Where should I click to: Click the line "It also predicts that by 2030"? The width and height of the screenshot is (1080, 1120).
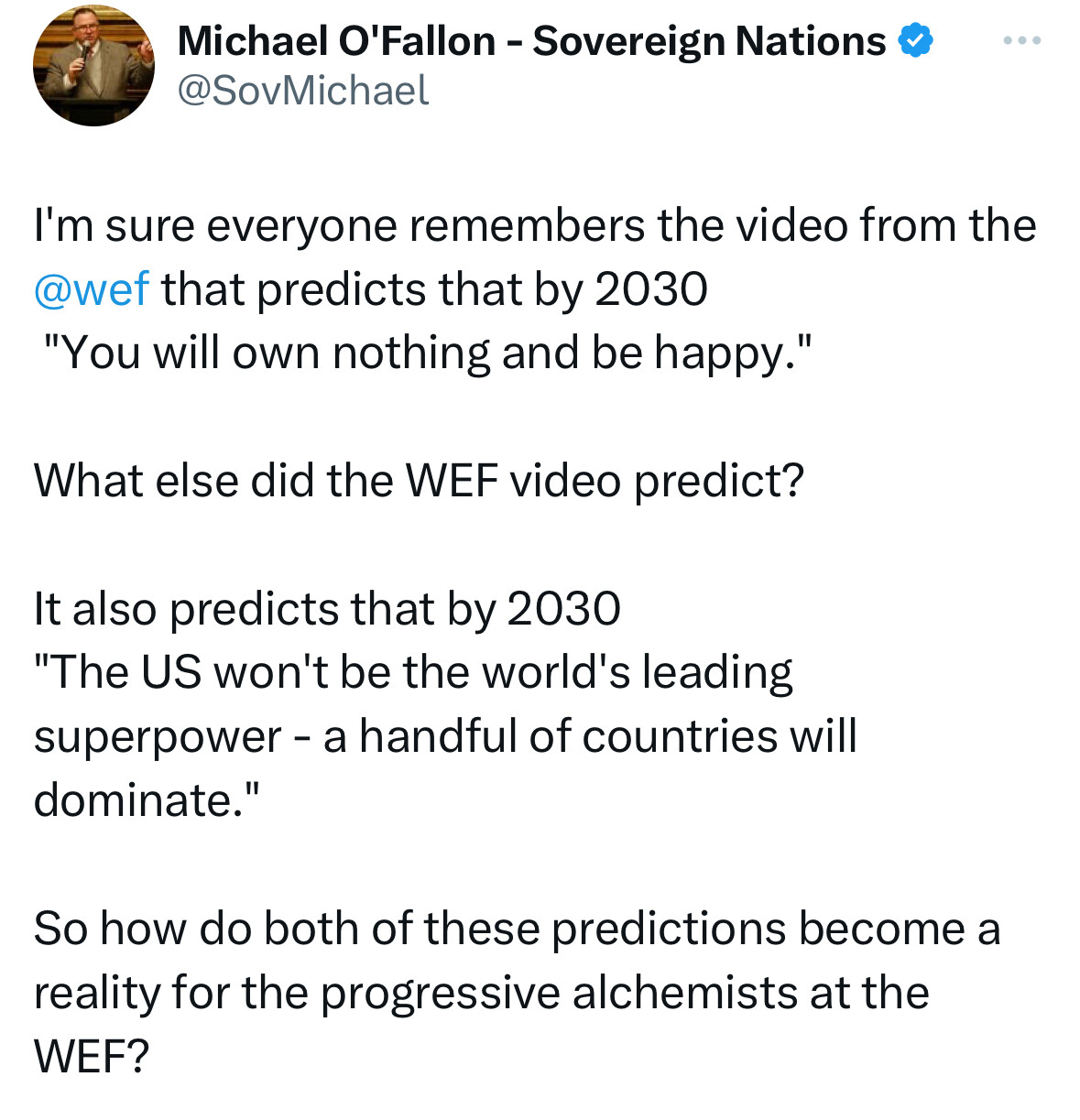tap(327, 609)
